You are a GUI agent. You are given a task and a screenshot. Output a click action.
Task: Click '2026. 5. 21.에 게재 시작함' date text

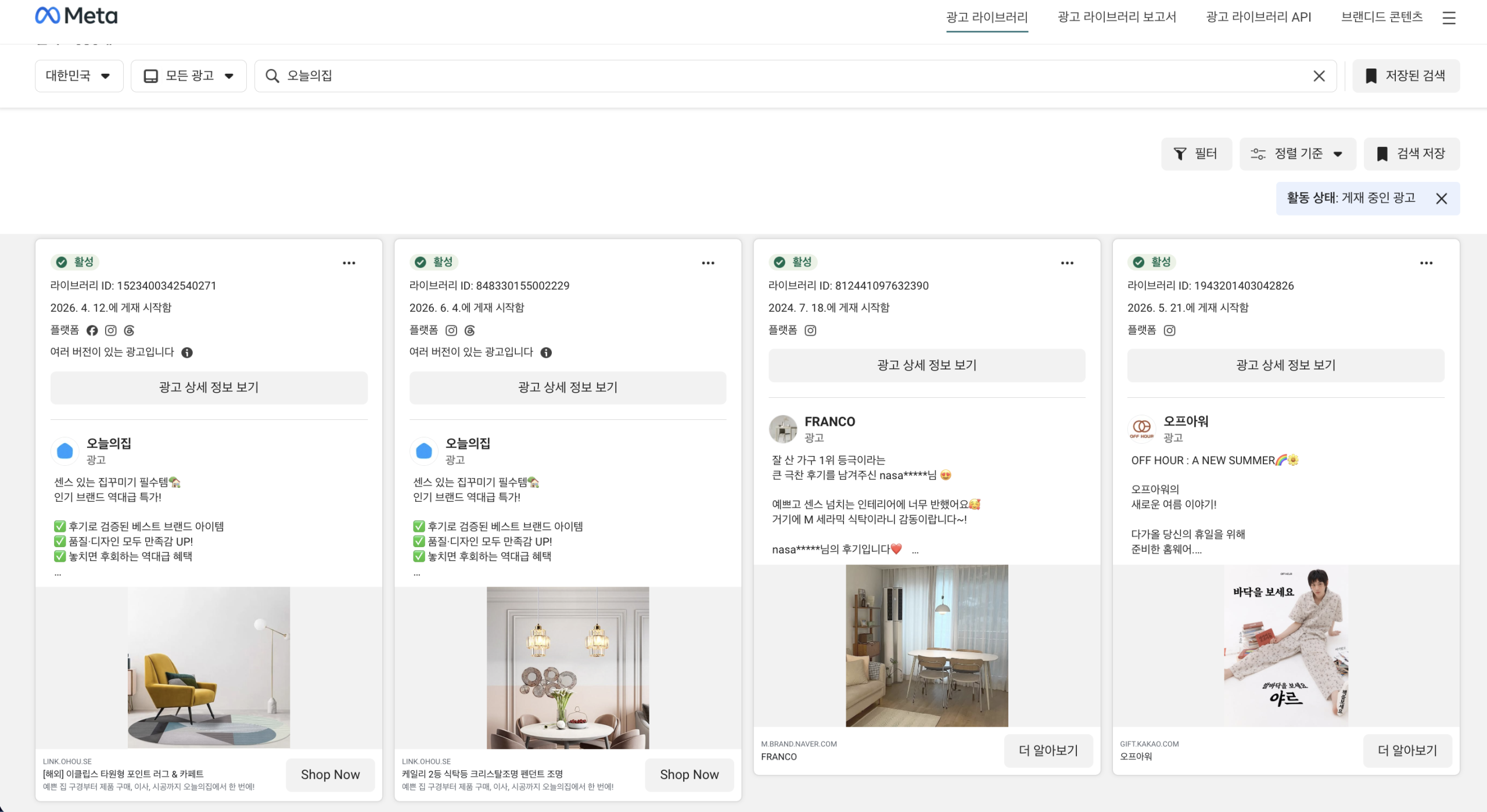[x=1188, y=308]
